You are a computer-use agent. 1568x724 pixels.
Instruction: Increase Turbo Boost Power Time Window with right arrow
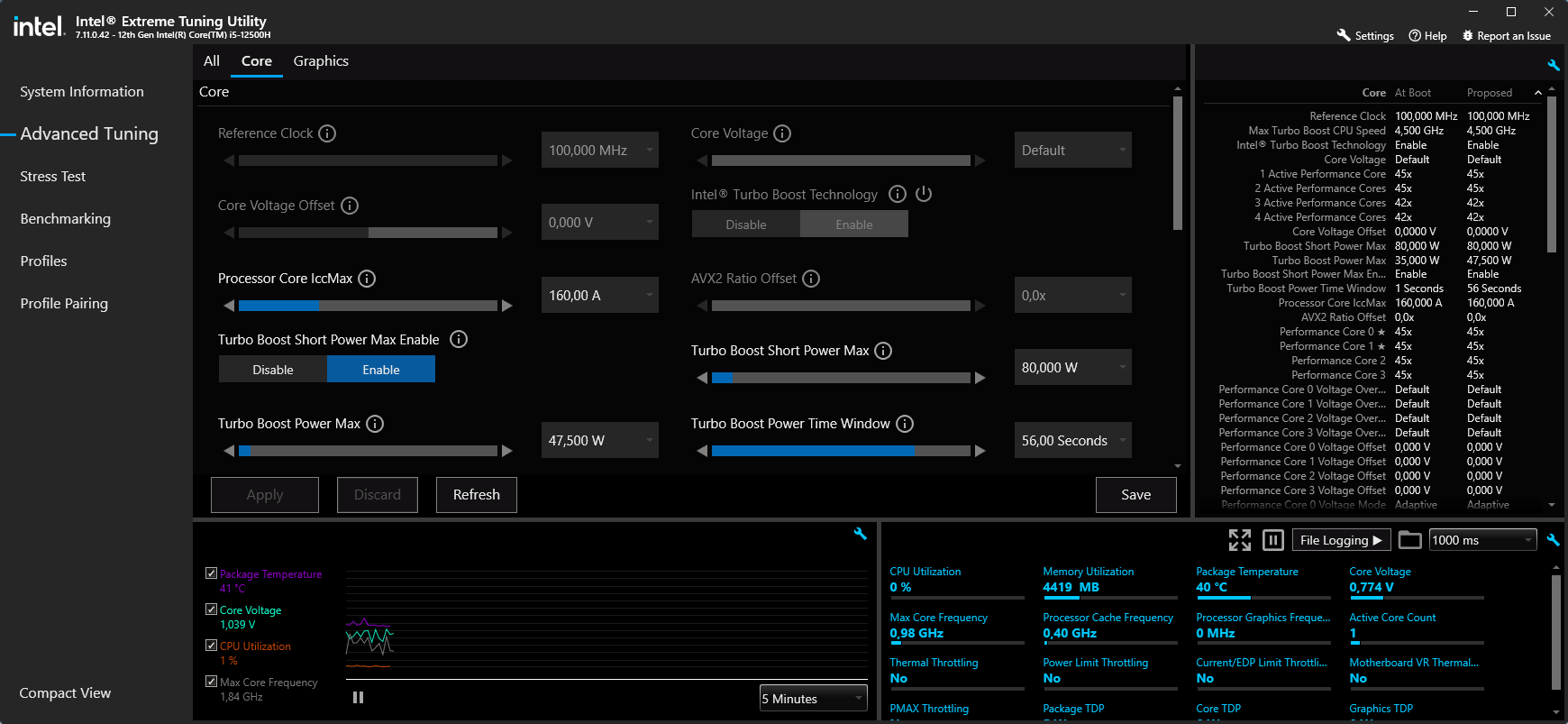[x=980, y=451]
